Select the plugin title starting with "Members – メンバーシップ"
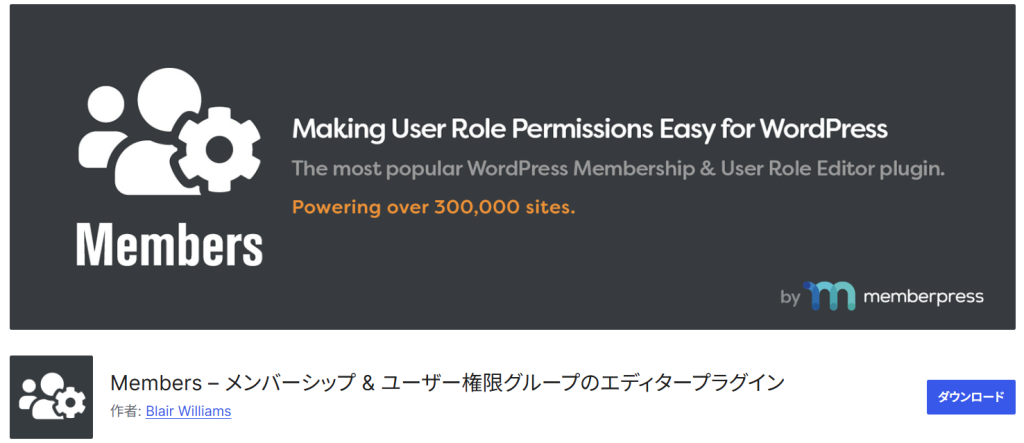Image resolution: width=1024 pixels, height=443 pixels. [447, 383]
